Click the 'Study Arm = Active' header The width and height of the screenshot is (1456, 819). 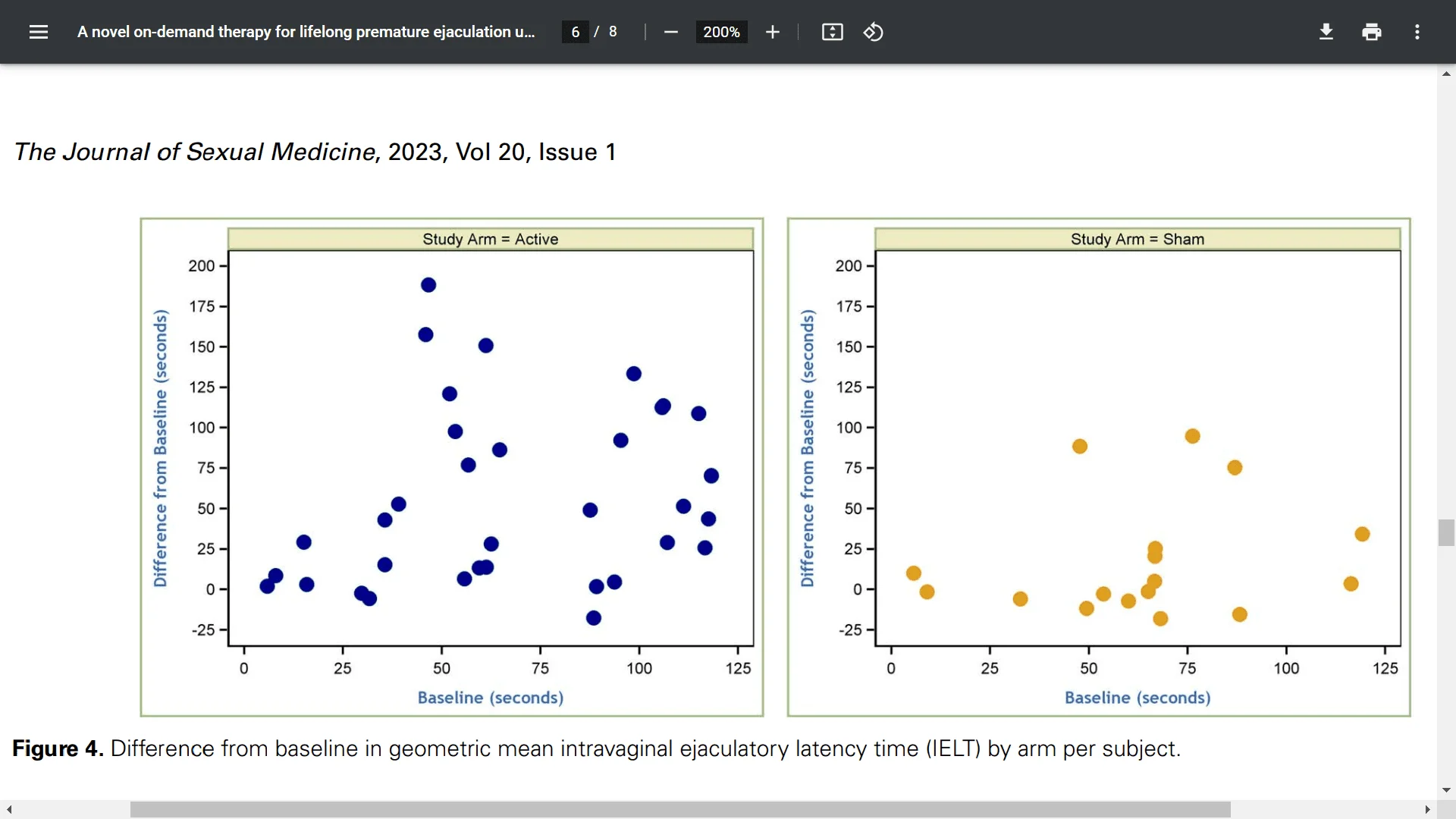click(x=491, y=239)
